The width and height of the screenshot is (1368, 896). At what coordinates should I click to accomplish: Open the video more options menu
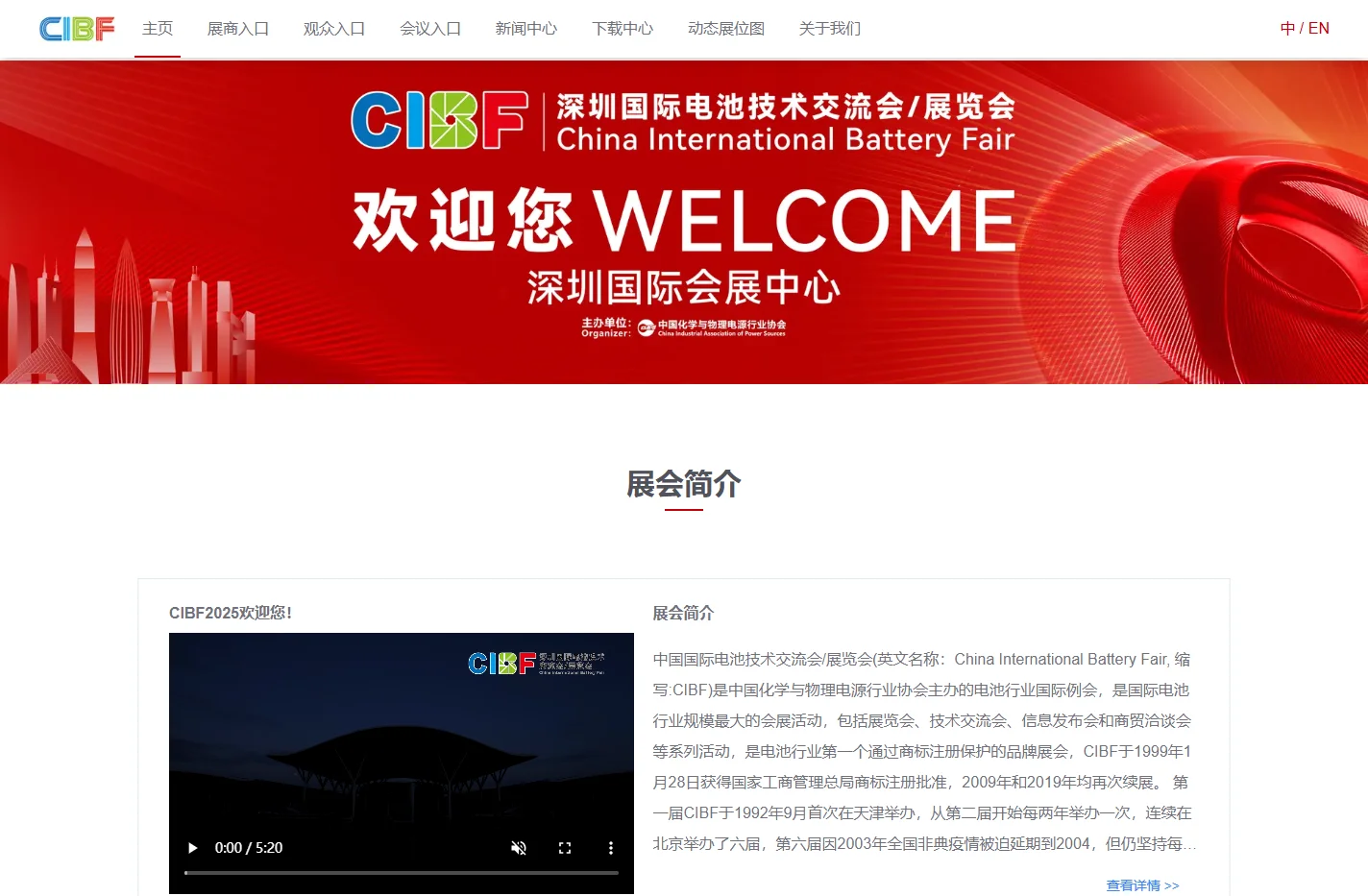coord(611,848)
